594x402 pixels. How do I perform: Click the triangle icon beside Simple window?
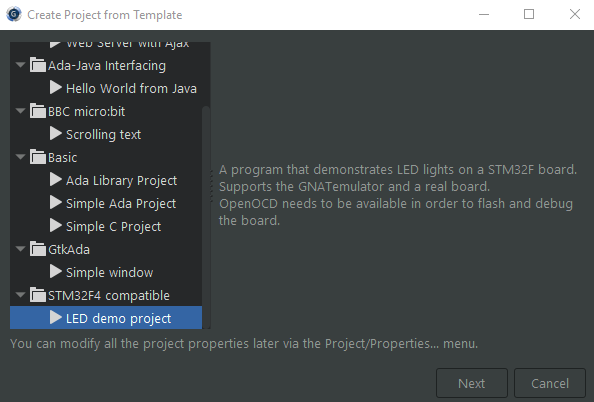(56, 271)
